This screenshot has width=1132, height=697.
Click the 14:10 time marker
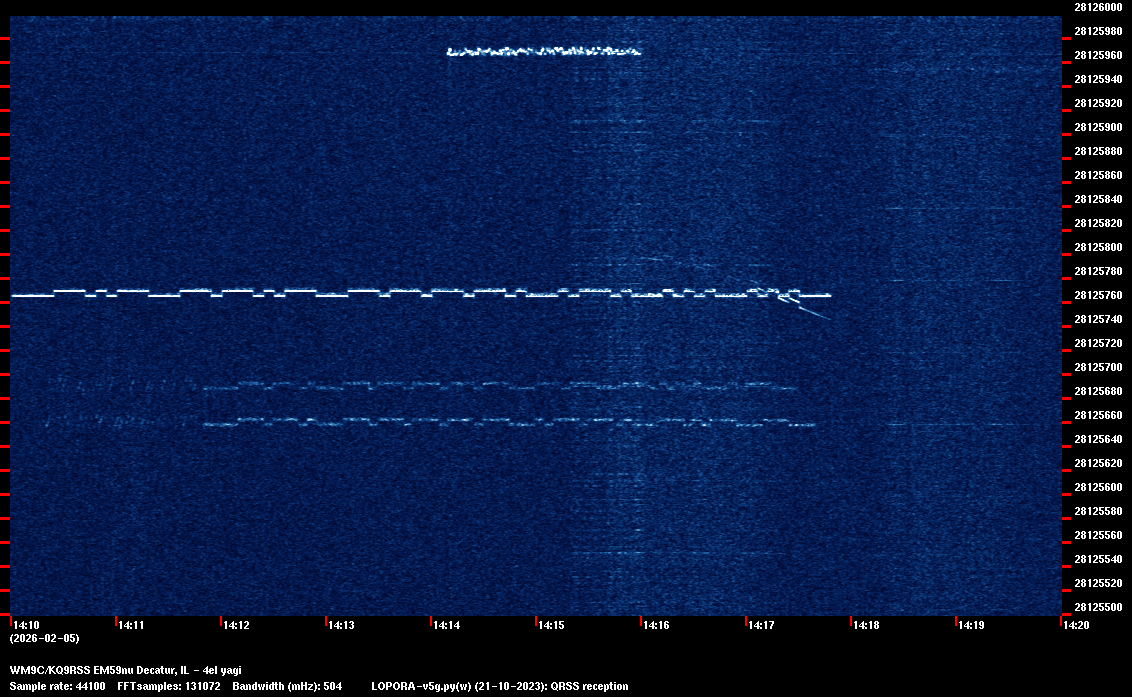(26, 625)
